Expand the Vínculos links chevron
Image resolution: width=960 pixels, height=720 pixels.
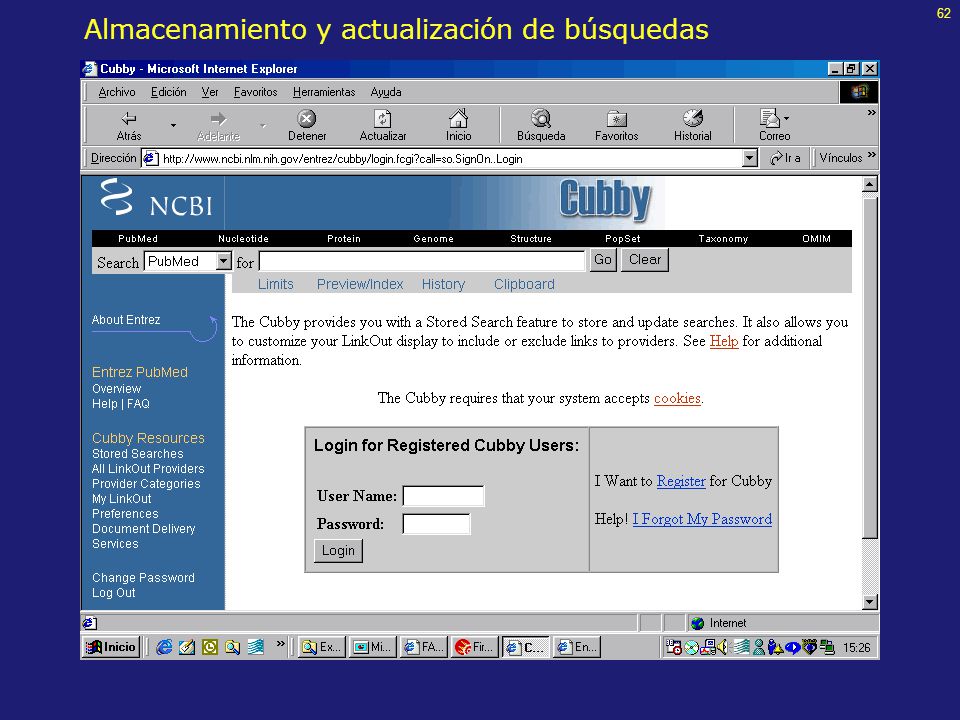coord(872,155)
